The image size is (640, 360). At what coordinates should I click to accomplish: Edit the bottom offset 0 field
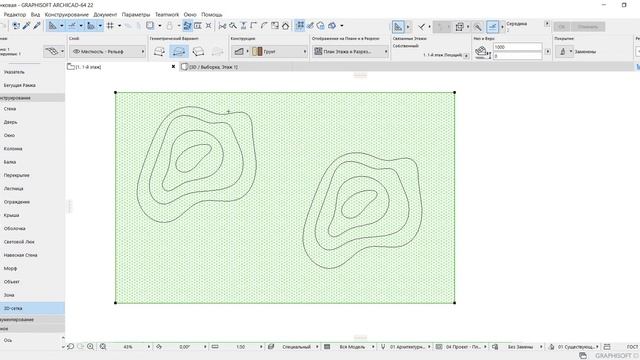coord(517,56)
